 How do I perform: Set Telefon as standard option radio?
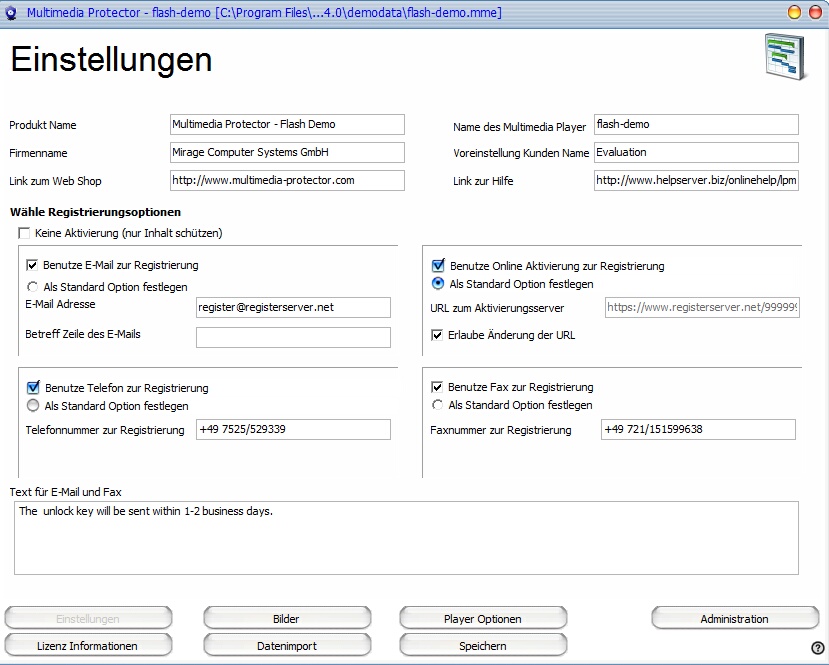click(x=33, y=405)
